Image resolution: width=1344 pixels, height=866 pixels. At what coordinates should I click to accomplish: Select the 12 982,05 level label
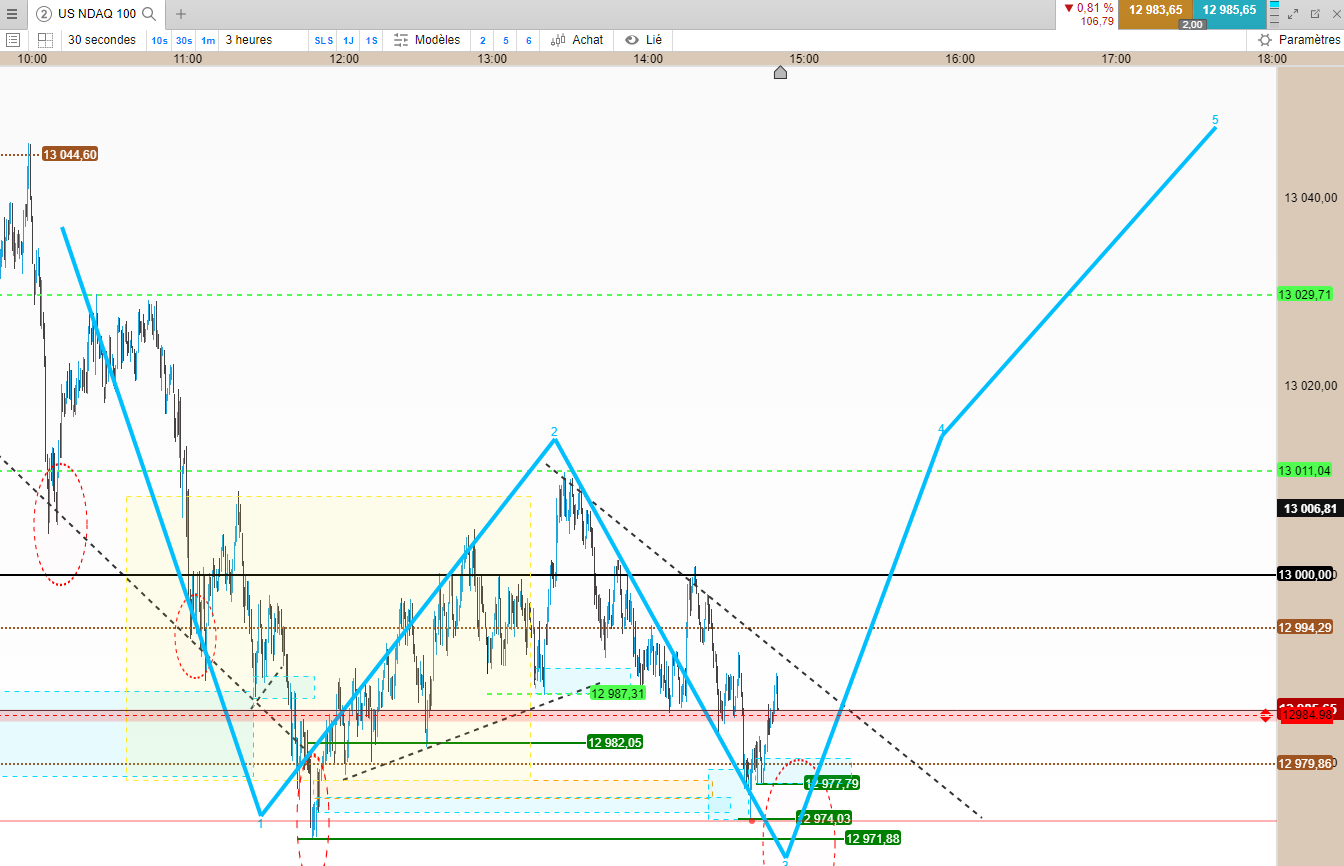pos(614,742)
